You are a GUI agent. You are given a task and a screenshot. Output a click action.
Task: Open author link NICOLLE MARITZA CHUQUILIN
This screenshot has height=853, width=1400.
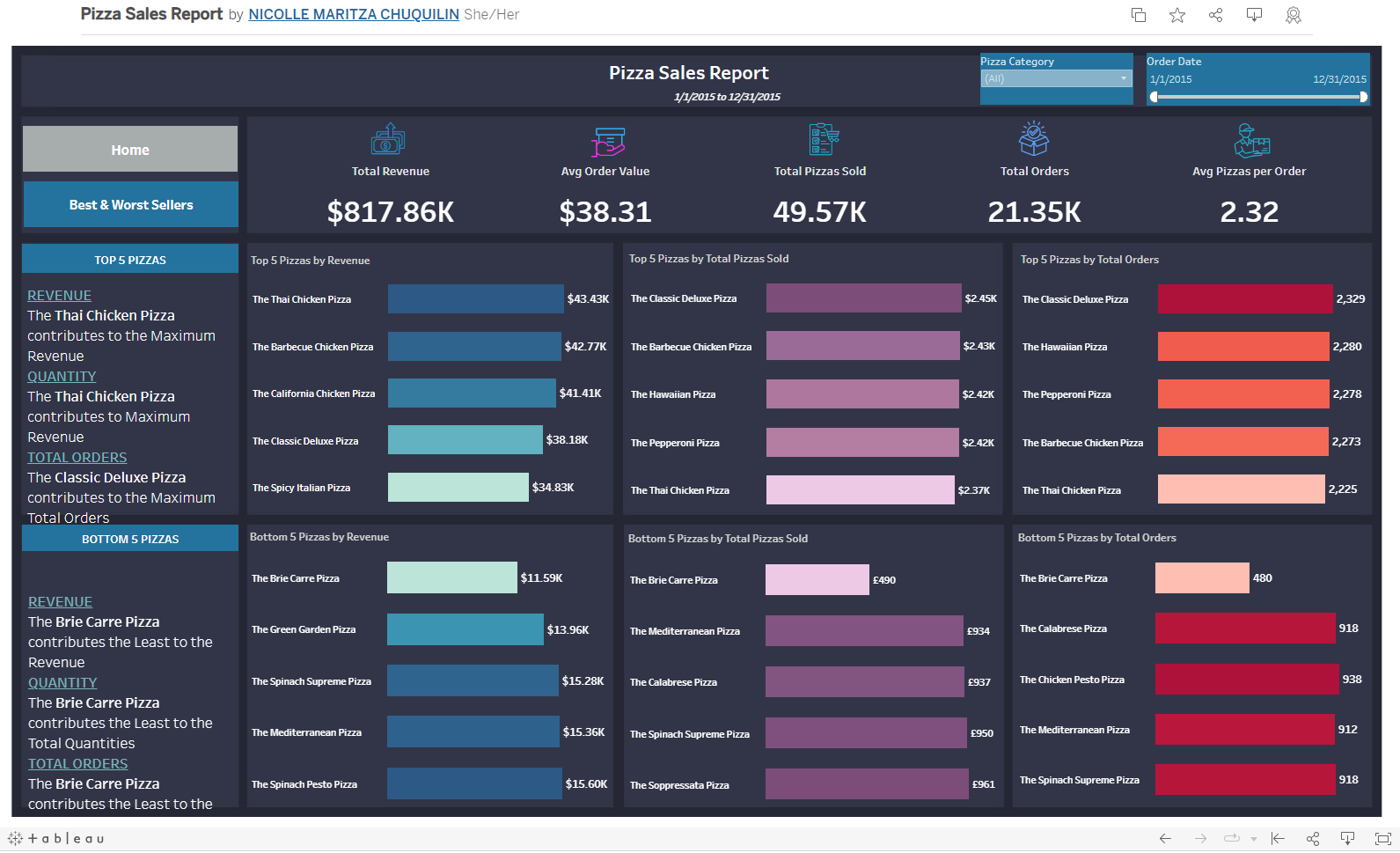(354, 14)
